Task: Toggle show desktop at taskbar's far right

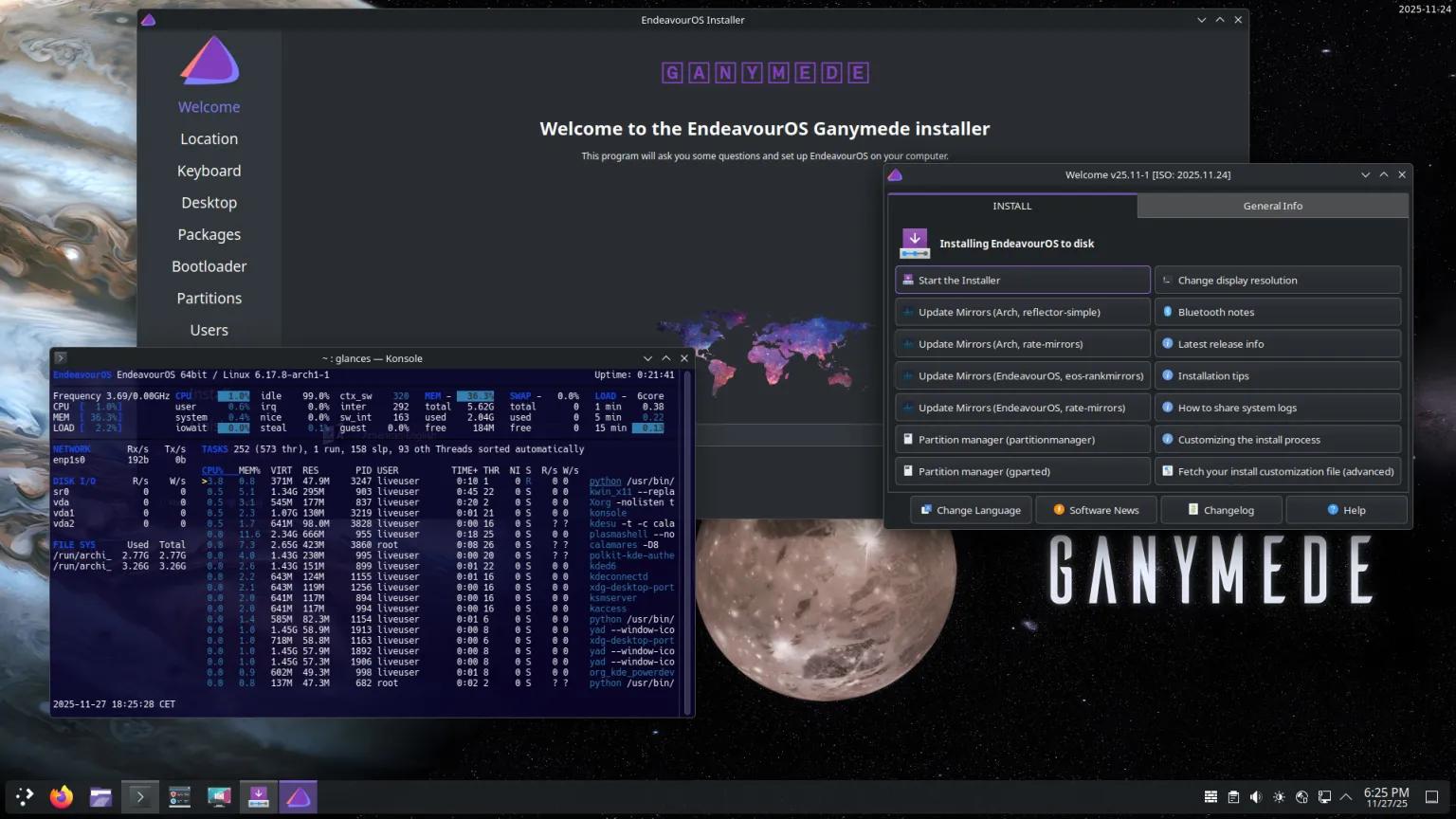Action: coord(1431,796)
